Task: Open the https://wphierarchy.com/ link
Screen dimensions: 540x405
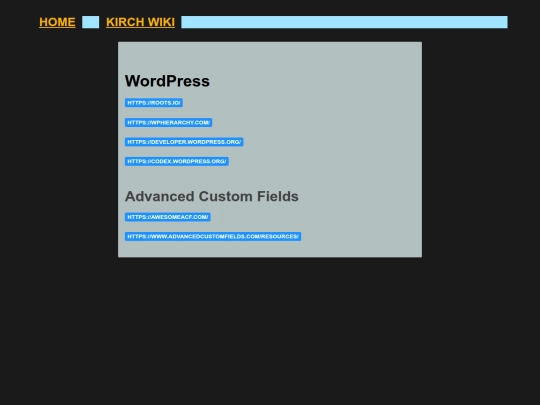Action: 168,123
